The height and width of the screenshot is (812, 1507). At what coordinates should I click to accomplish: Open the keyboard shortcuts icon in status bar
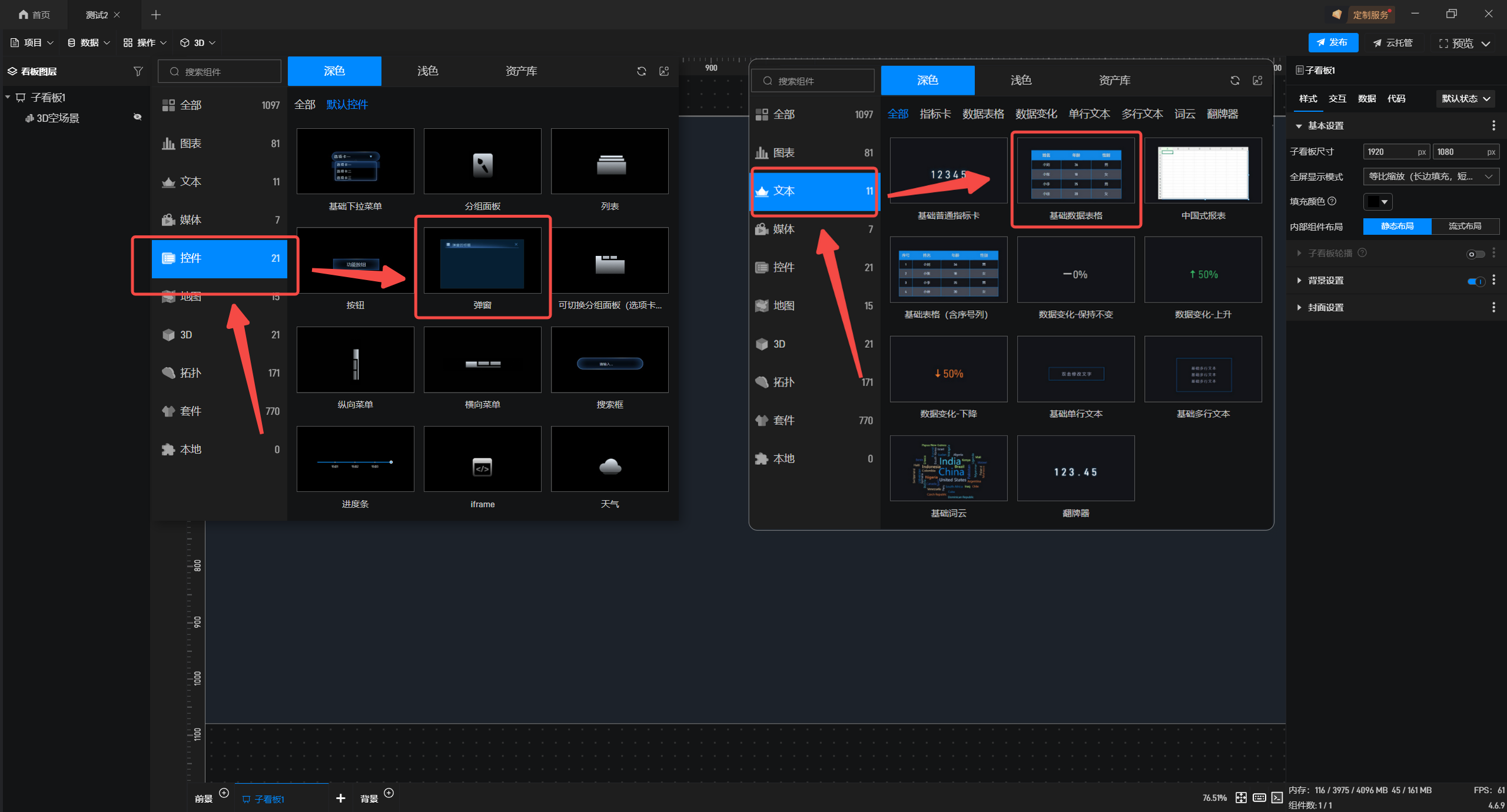1259,797
